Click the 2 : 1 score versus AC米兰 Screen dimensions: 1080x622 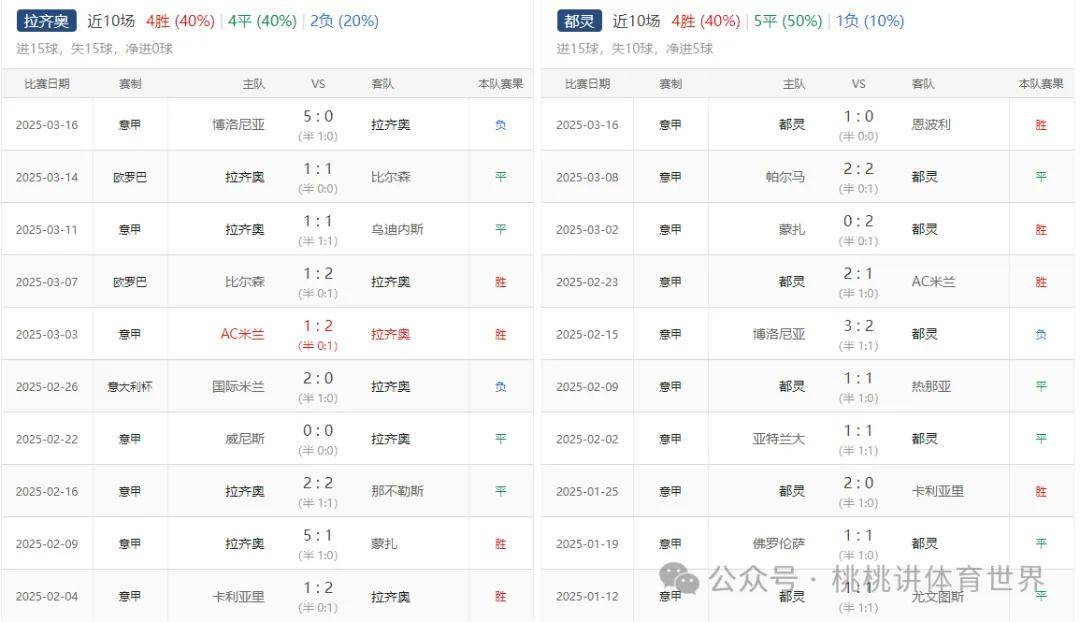coord(858,273)
